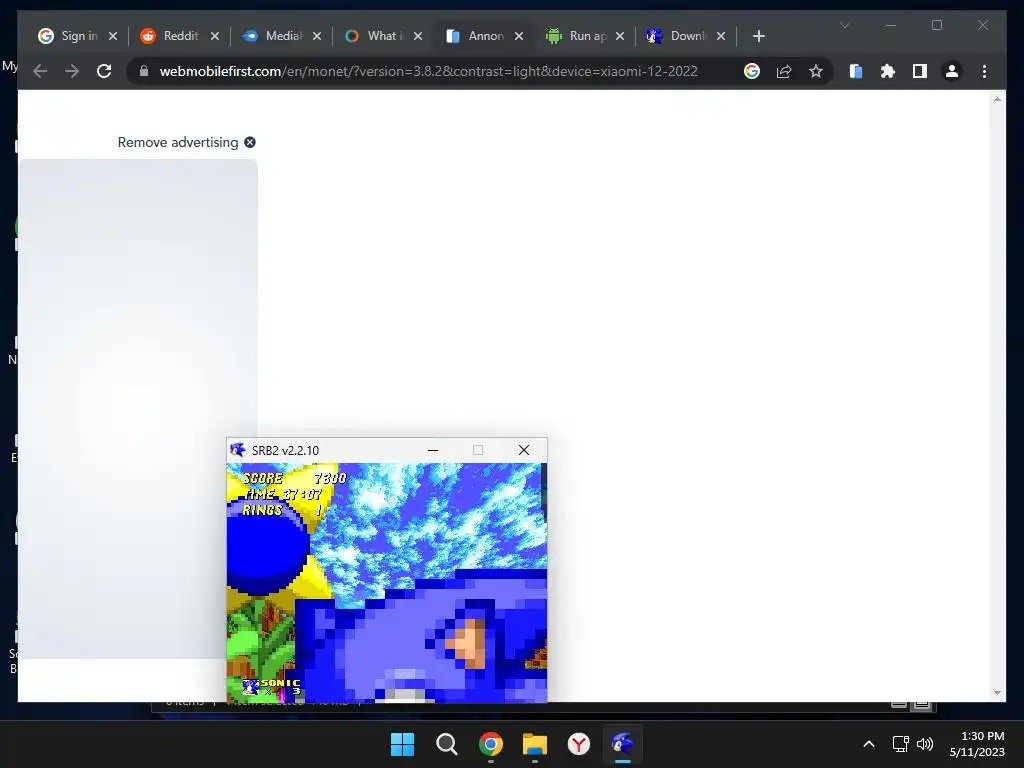This screenshot has width=1024, height=768.
Task: Open the network status tray icon
Action: pos(901,744)
